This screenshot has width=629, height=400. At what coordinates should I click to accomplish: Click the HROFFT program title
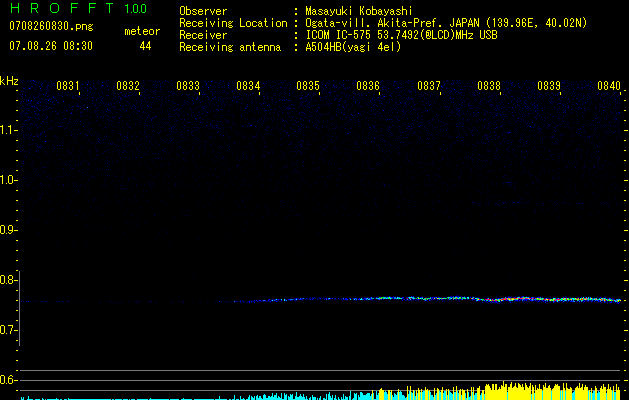pyautogui.click(x=62, y=8)
